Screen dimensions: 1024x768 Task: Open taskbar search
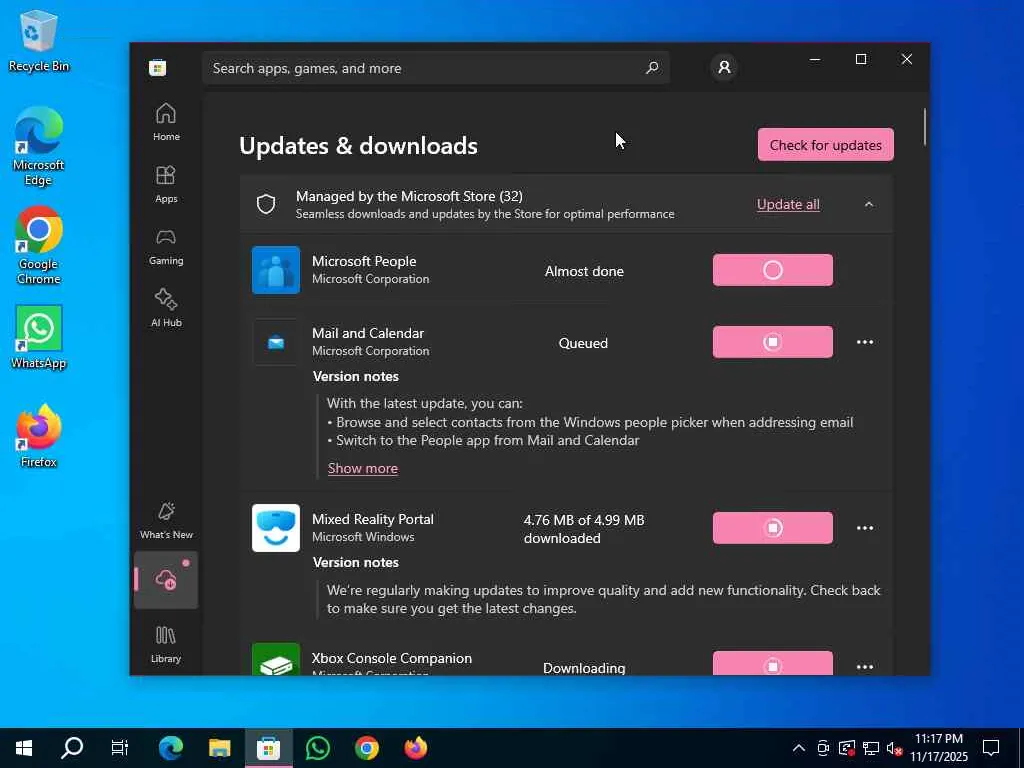[x=72, y=748]
